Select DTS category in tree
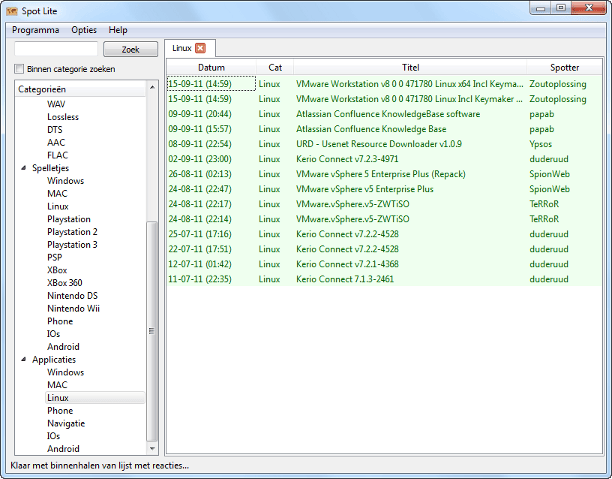The width and height of the screenshot is (612, 479). (55, 130)
